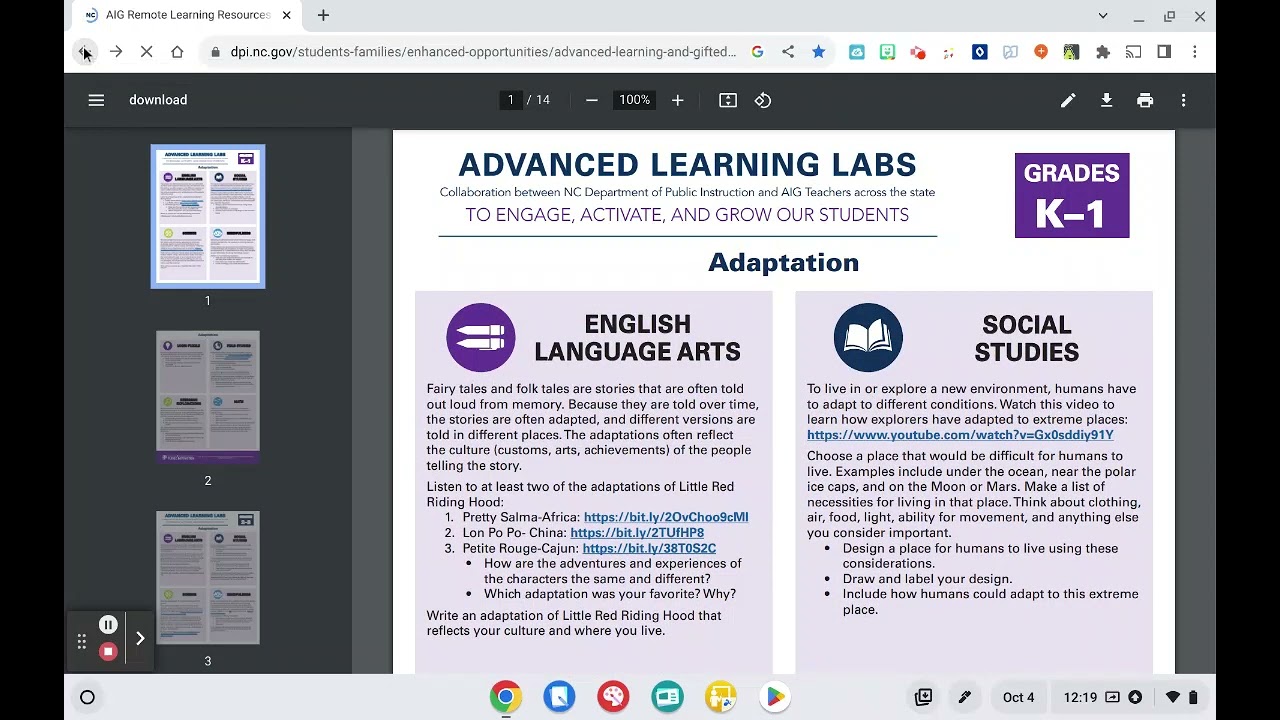Open Google Play Store from shelf
Viewport: 1280px width, 720px height.
click(775, 697)
